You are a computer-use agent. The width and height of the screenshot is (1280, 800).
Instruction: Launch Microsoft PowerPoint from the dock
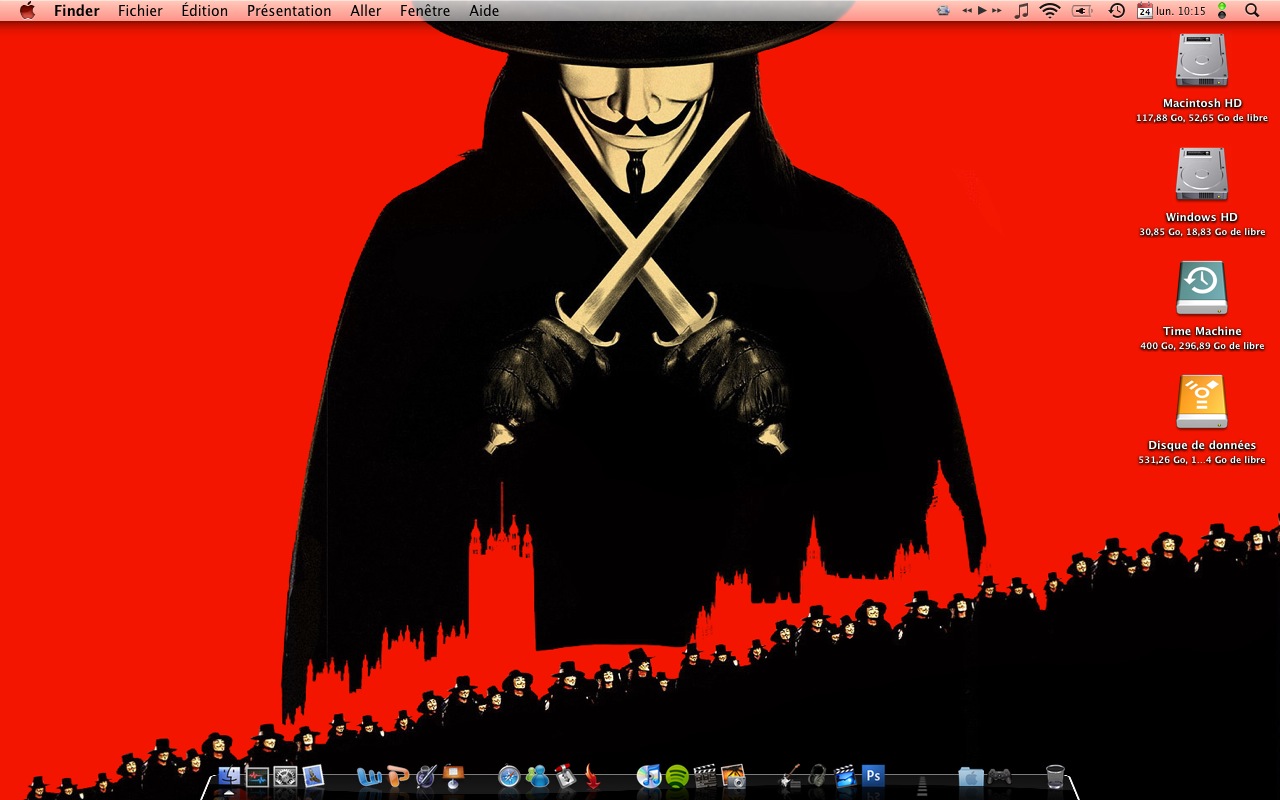(398, 776)
